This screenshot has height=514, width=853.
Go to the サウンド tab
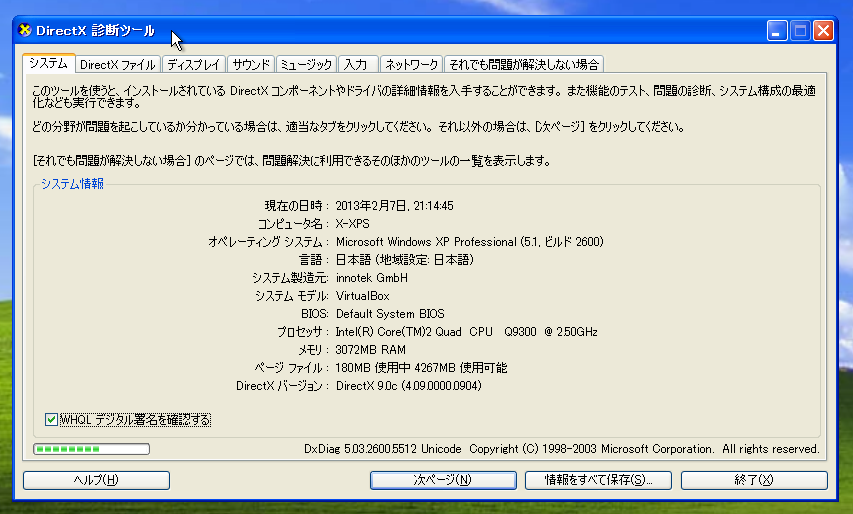coord(251,65)
